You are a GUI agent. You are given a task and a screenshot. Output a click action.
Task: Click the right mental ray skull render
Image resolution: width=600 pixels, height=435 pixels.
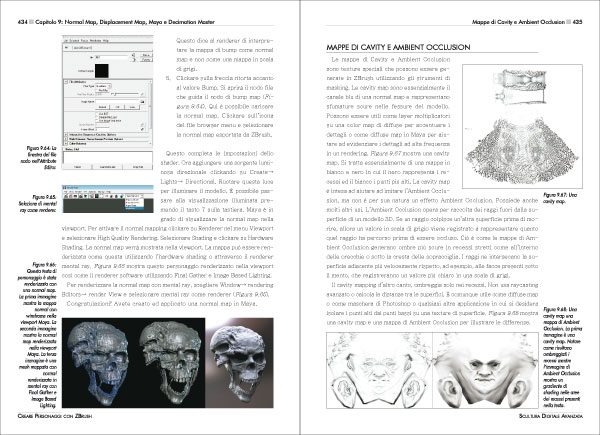239,363
